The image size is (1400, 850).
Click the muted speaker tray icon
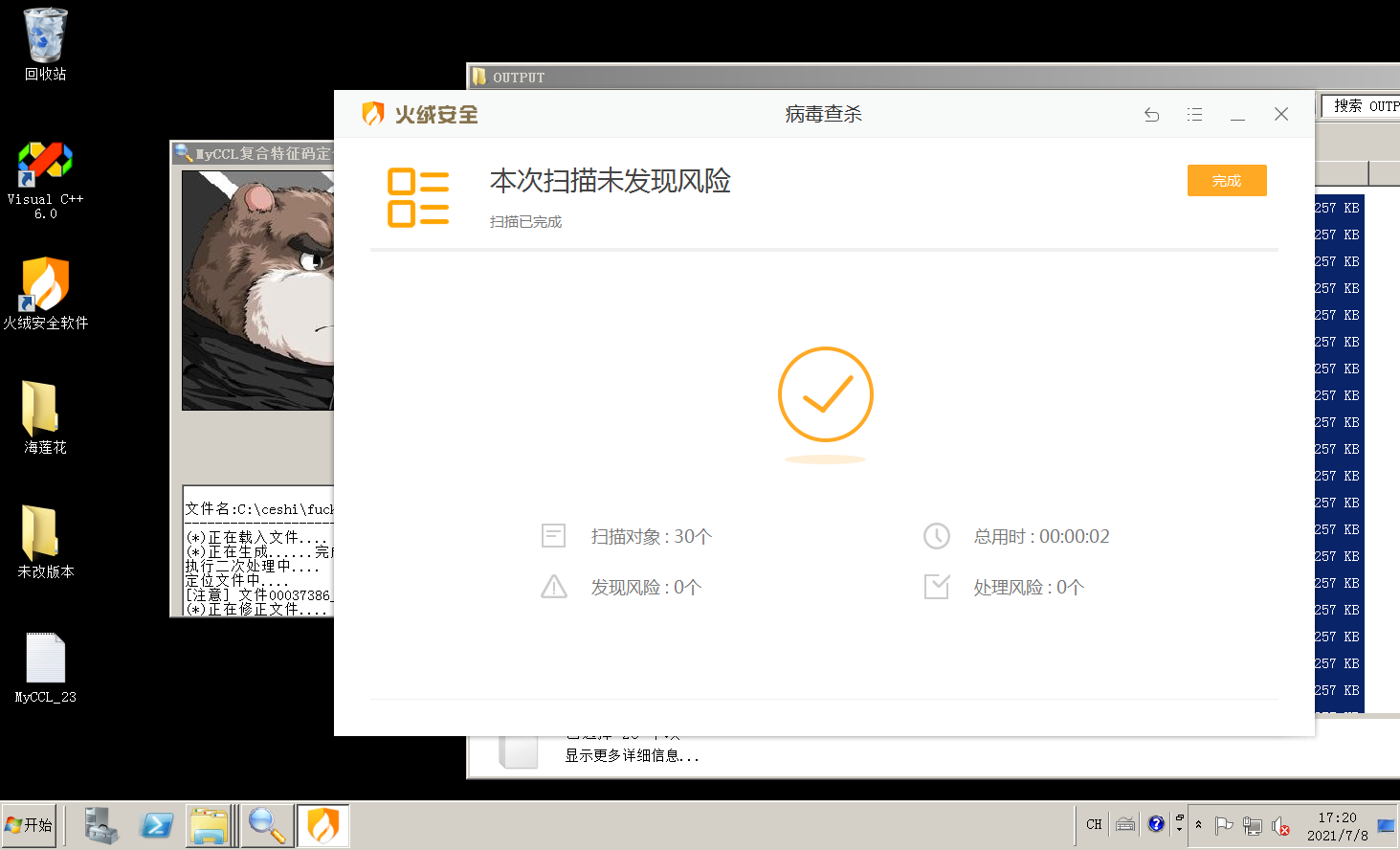(1280, 825)
